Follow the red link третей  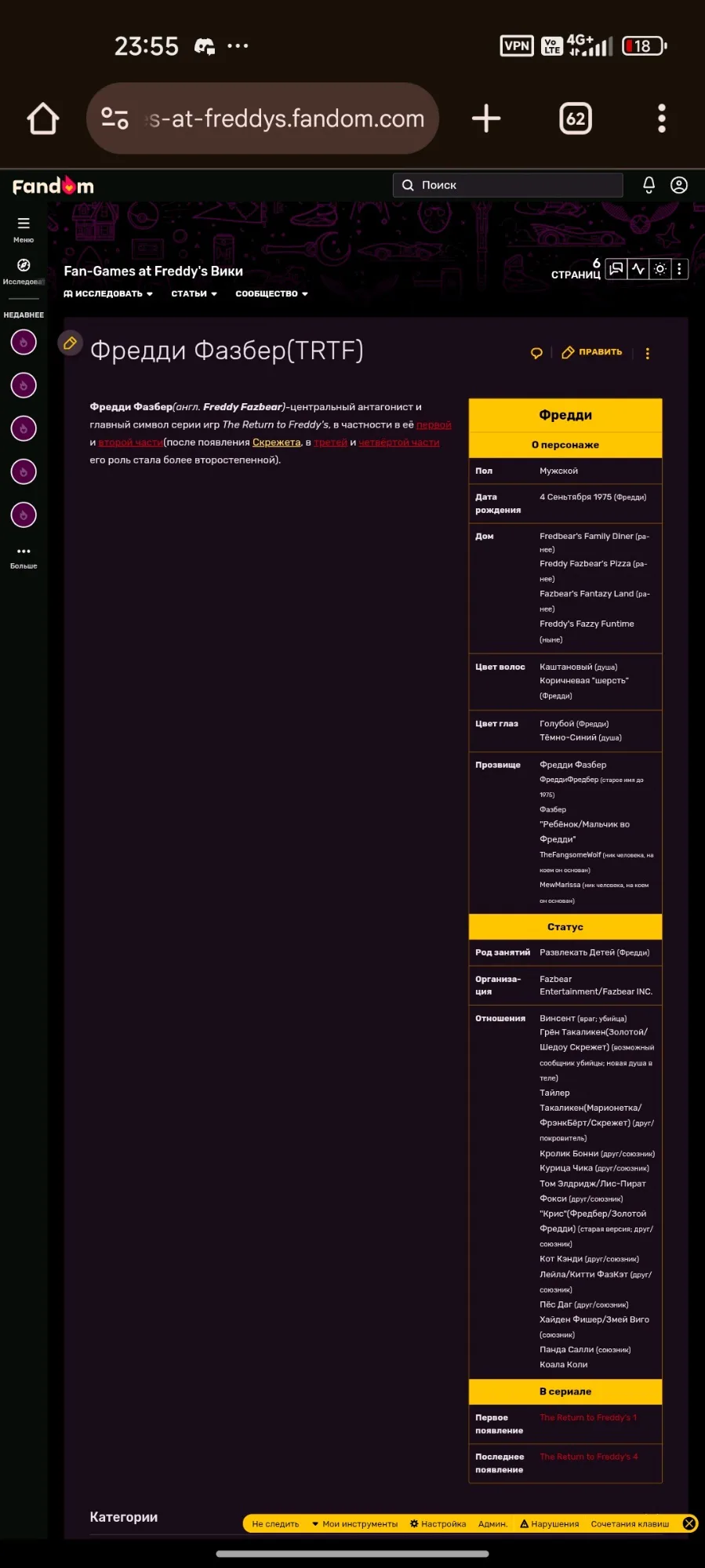click(x=330, y=442)
